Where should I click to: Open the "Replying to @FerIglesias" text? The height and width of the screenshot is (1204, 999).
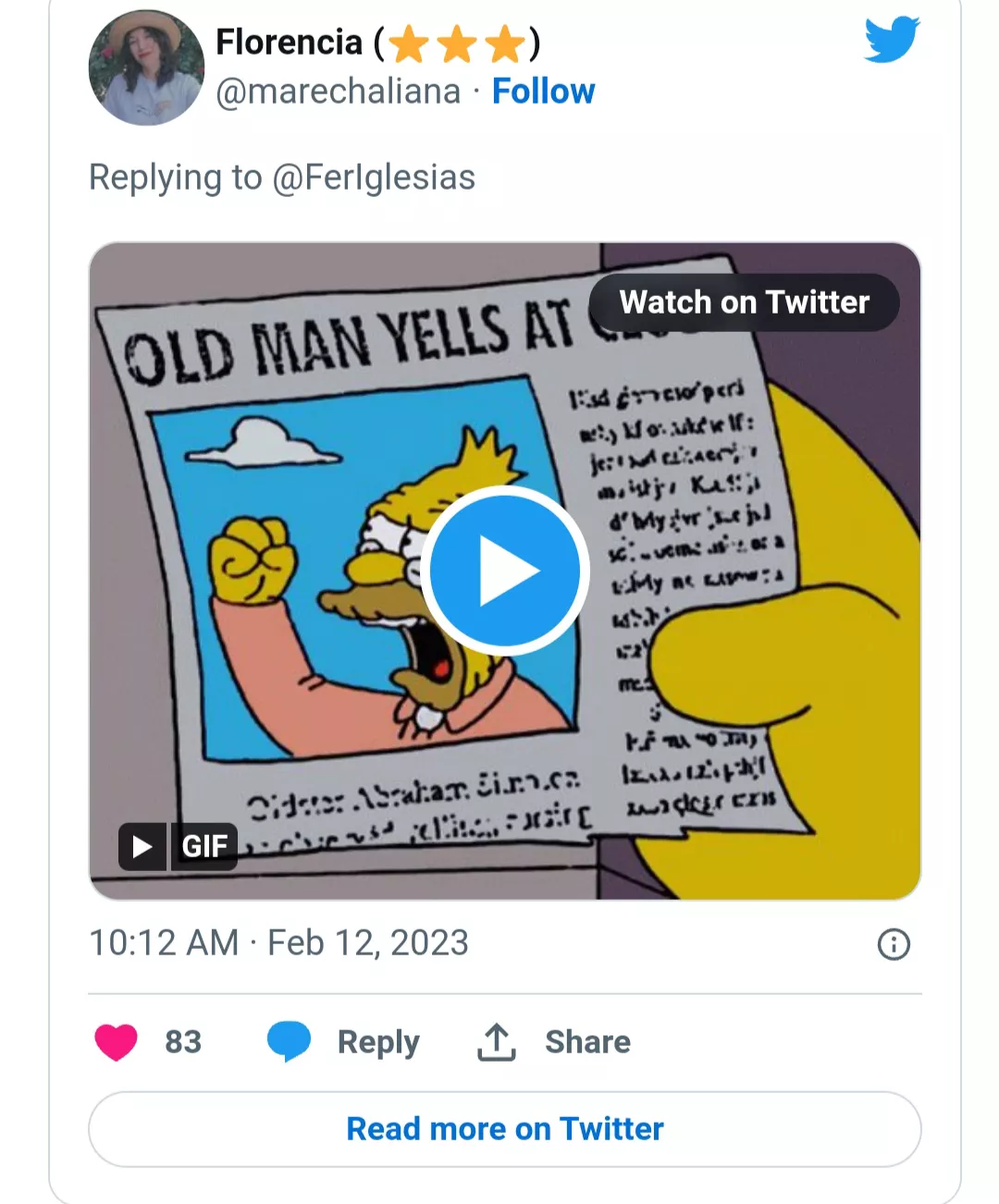(x=282, y=177)
